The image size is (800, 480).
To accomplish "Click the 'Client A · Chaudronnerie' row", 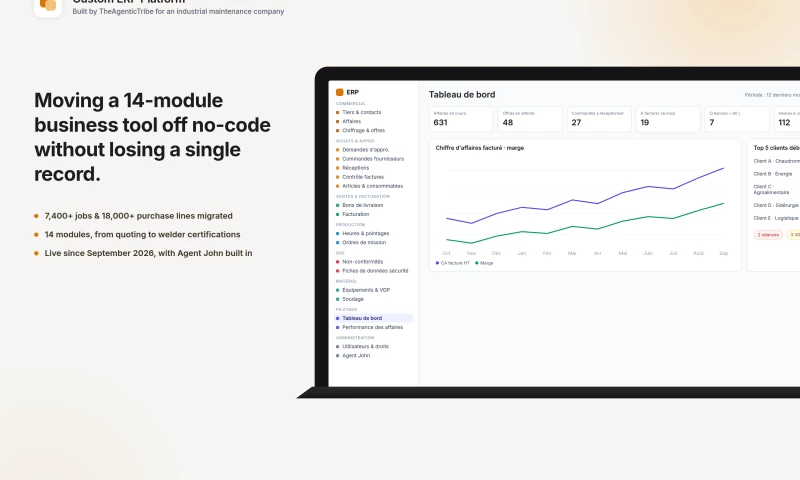I will pyautogui.click(x=777, y=161).
